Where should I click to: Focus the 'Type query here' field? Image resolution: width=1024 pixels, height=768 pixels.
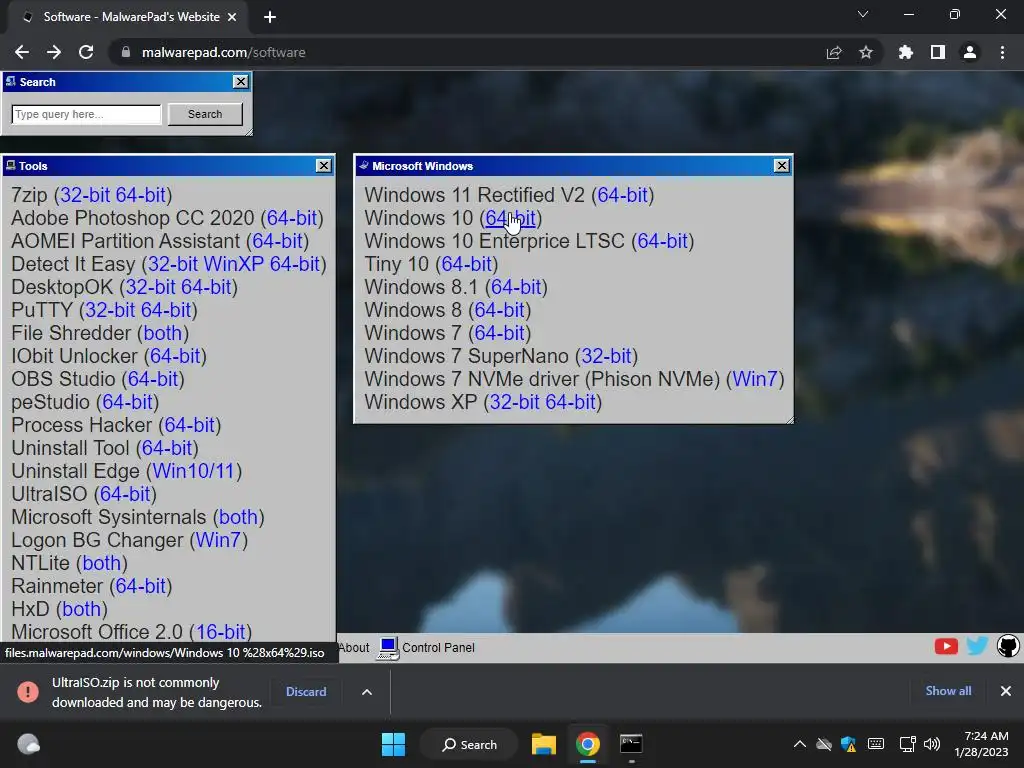coord(86,114)
